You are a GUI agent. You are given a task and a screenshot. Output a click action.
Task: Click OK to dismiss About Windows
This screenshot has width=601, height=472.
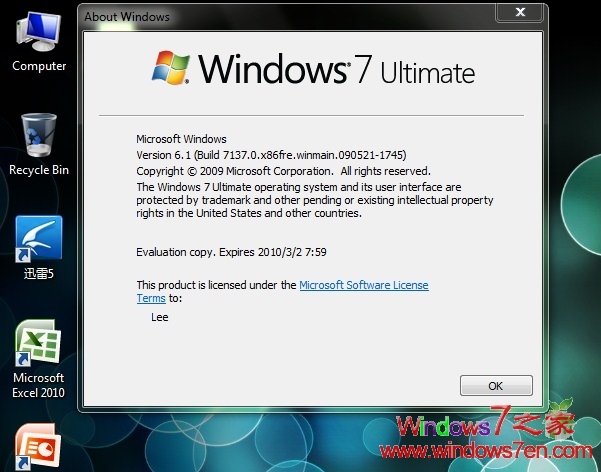tap(496, 385)
